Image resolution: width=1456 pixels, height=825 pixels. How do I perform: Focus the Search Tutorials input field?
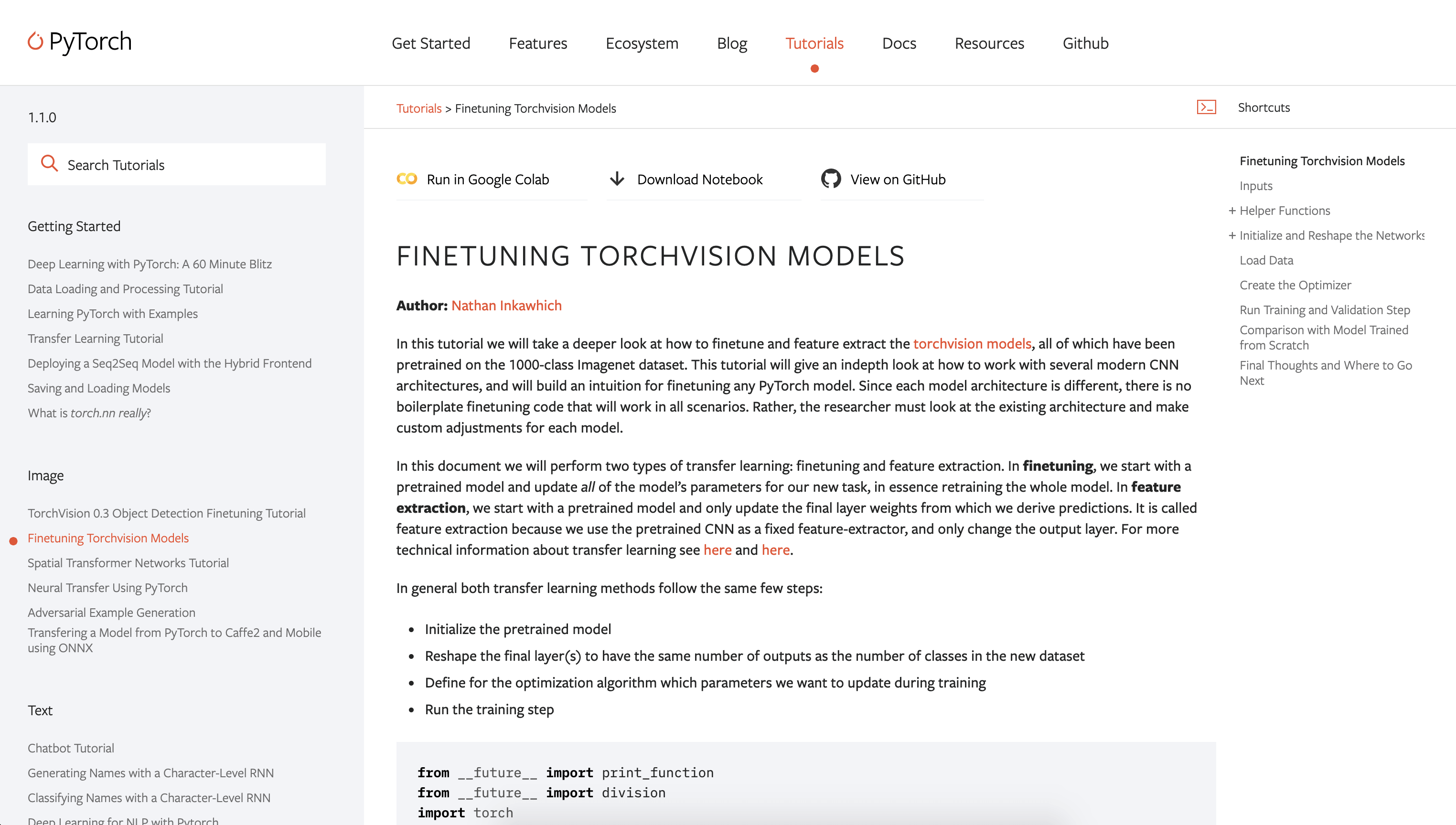tap(176, 164)
